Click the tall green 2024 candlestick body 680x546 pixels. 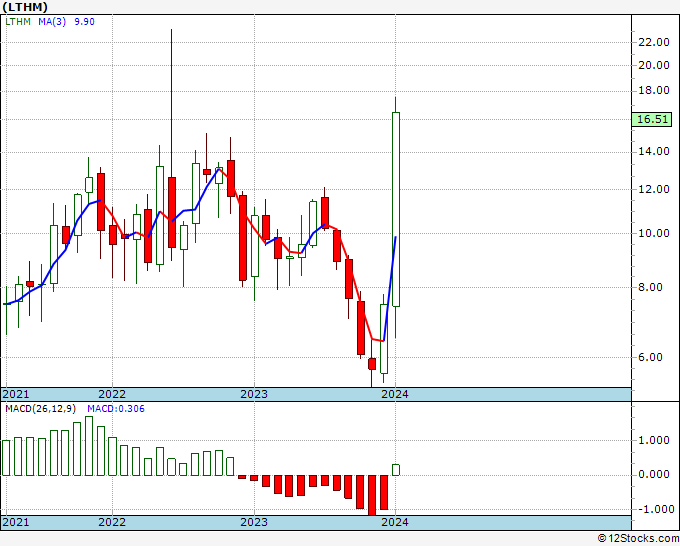point(396,209)
